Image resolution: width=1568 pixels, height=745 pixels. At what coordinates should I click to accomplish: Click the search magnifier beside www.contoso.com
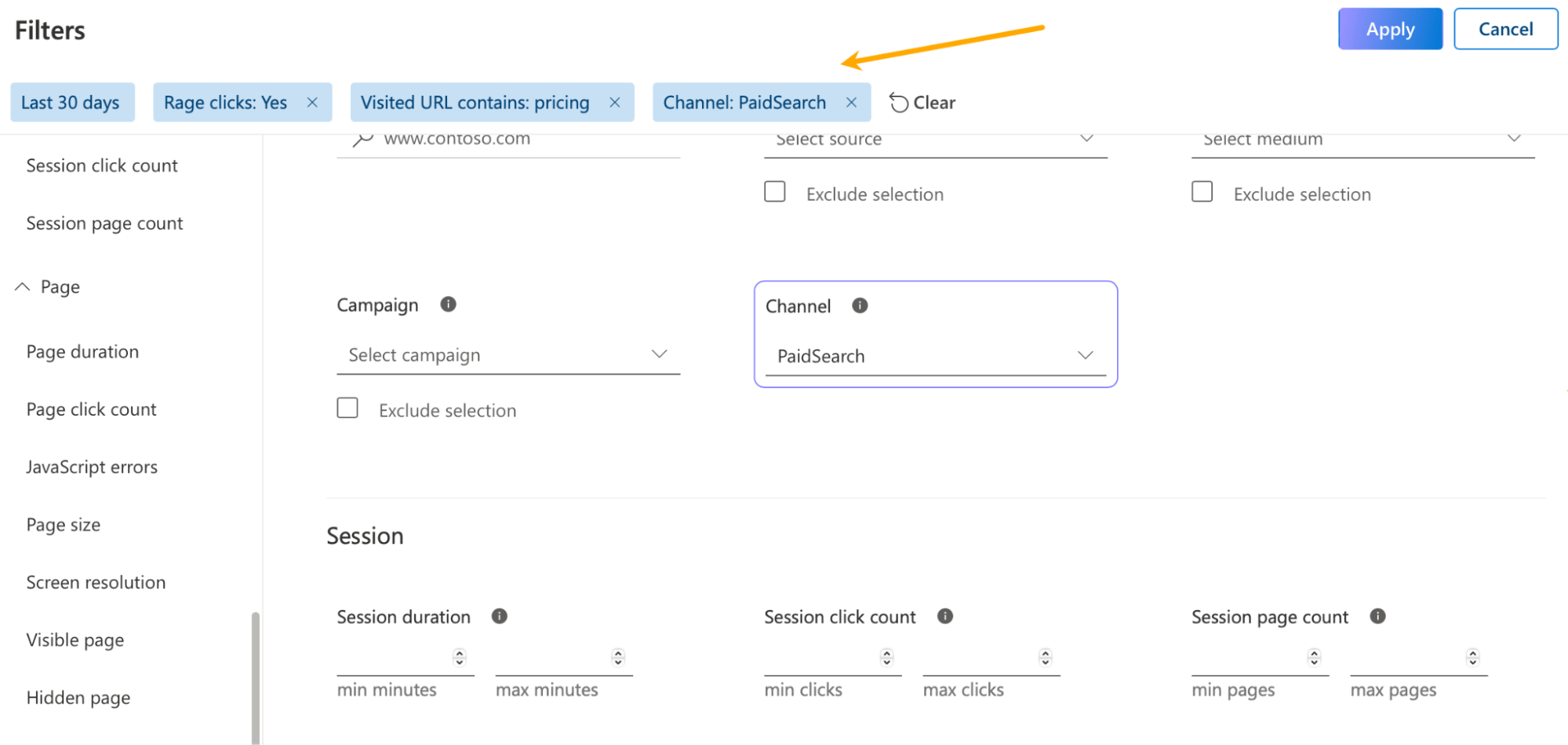[362, 138]
